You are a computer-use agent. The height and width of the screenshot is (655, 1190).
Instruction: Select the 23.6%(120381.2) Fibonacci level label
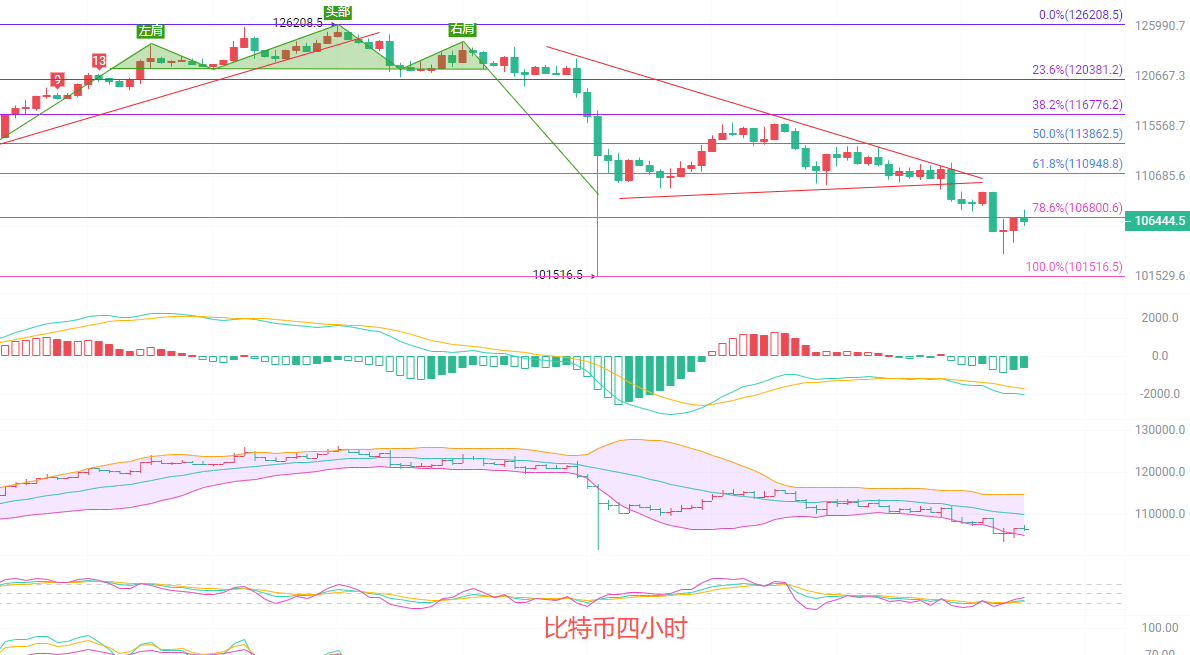pyautogui.click(x=1077, y=71)
